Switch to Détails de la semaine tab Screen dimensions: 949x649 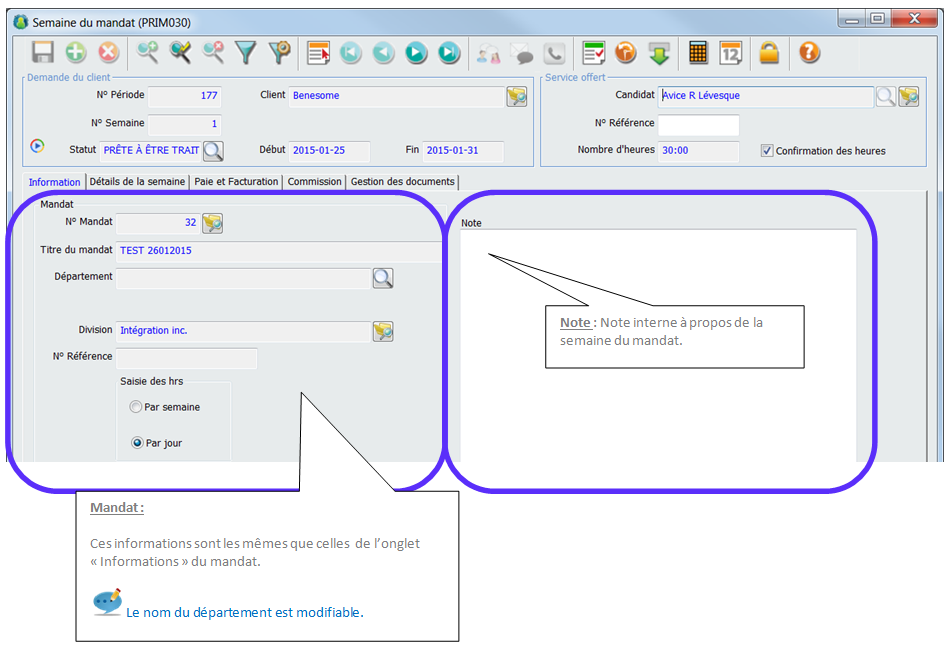click(x=137, y=182)
